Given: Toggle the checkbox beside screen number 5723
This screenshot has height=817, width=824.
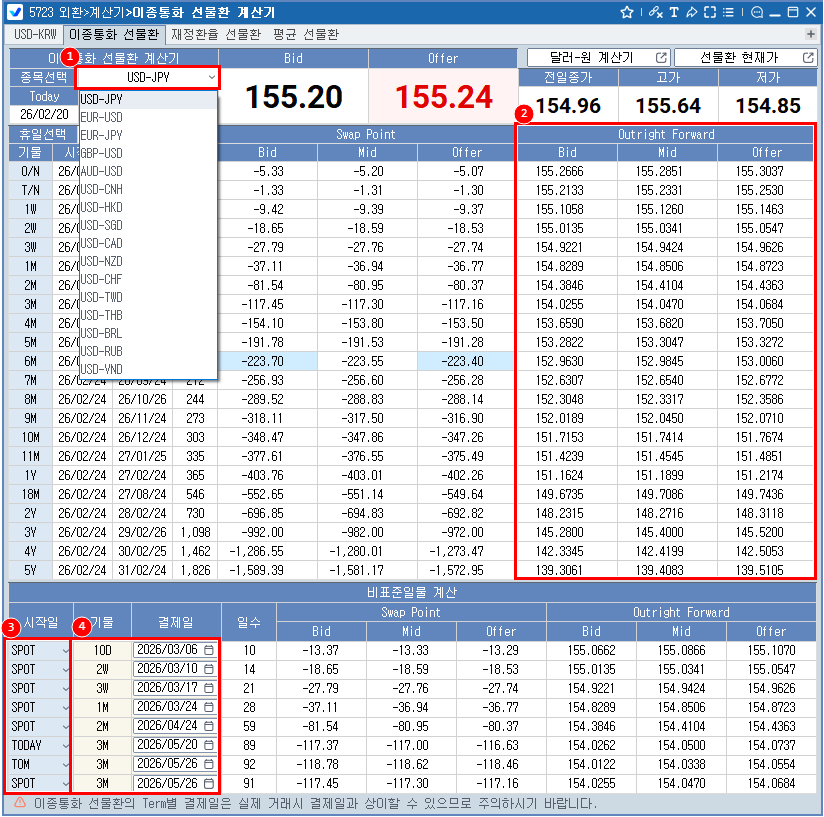Looking at the screenshot, I should [15, 13].
